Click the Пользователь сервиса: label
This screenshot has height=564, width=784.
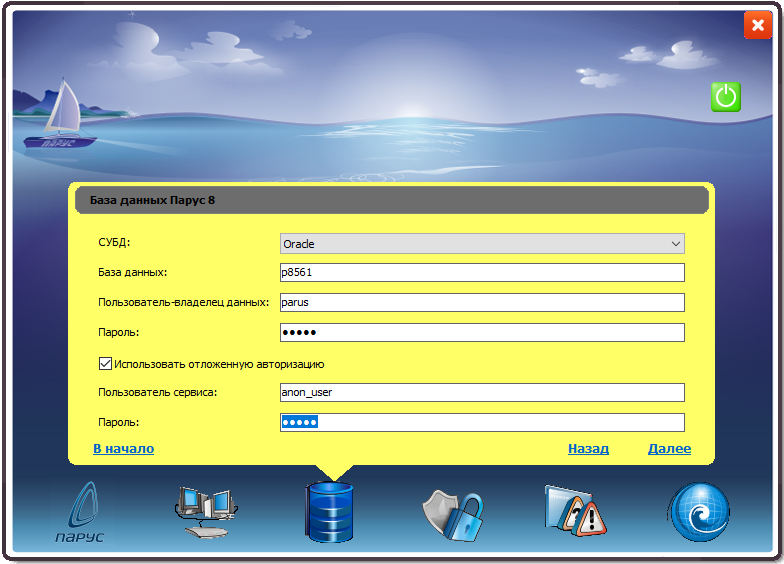pyautogui.click(x=158, y=392)
